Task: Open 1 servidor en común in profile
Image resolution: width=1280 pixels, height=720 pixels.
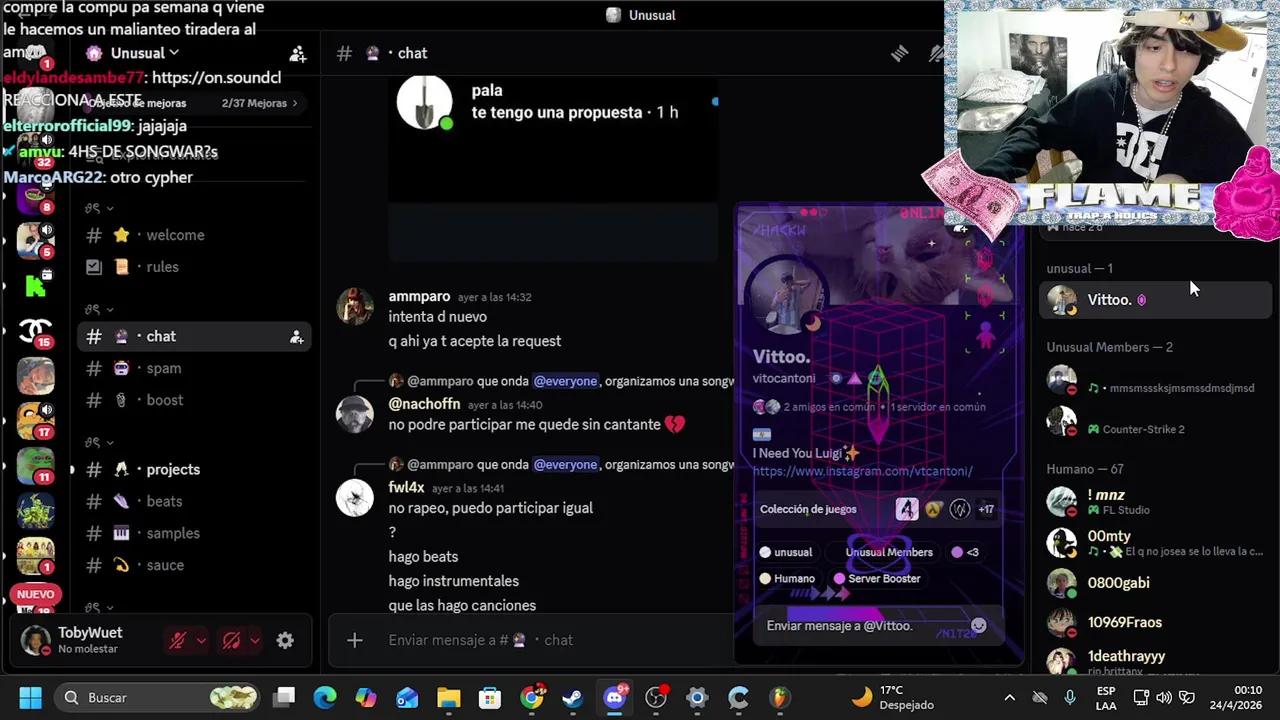Action: click(938, 407)
